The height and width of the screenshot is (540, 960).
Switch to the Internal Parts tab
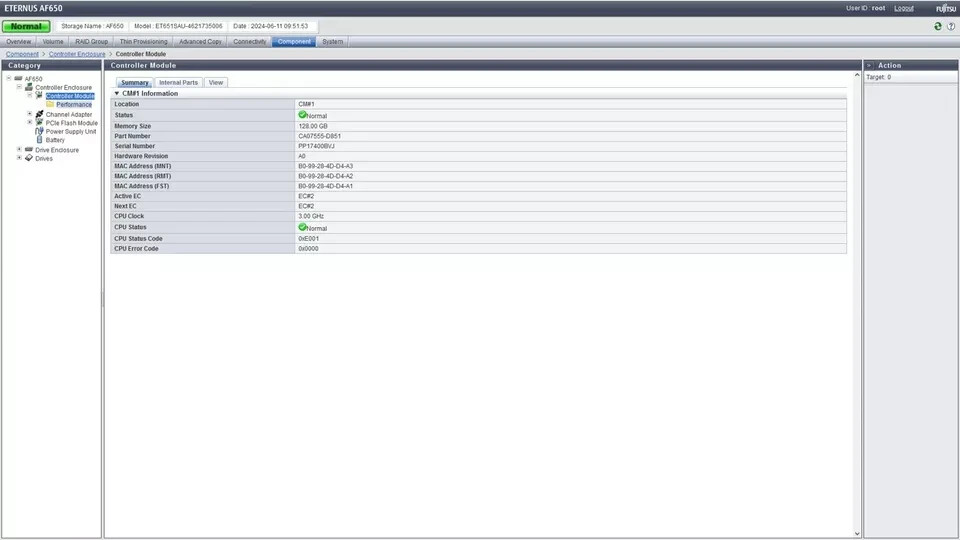pos(178,82)
